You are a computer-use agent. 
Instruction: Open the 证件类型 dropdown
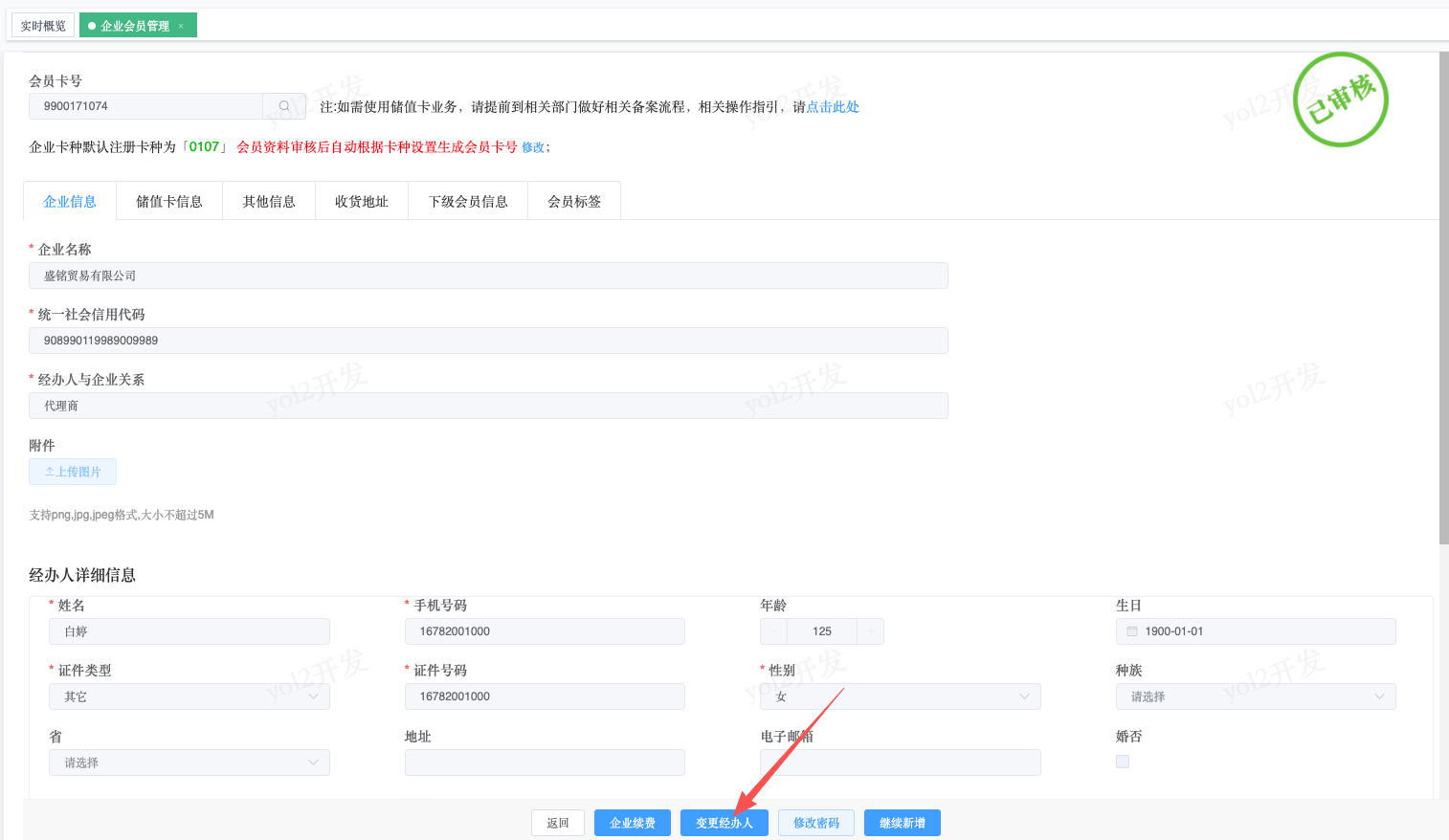pos(189,696)
